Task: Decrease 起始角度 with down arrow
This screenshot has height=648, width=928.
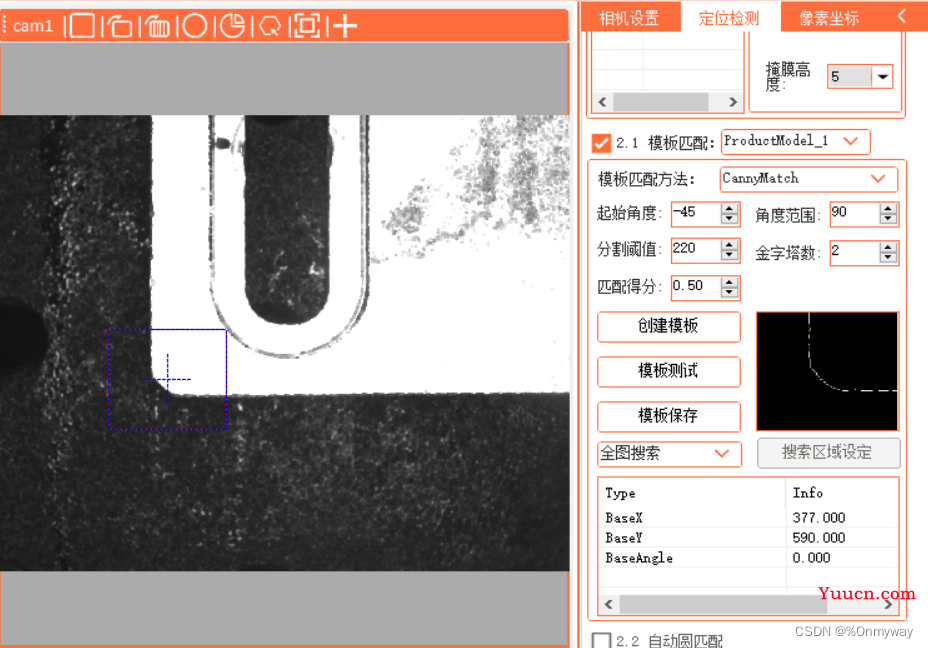Action: [x=730, y=219]
